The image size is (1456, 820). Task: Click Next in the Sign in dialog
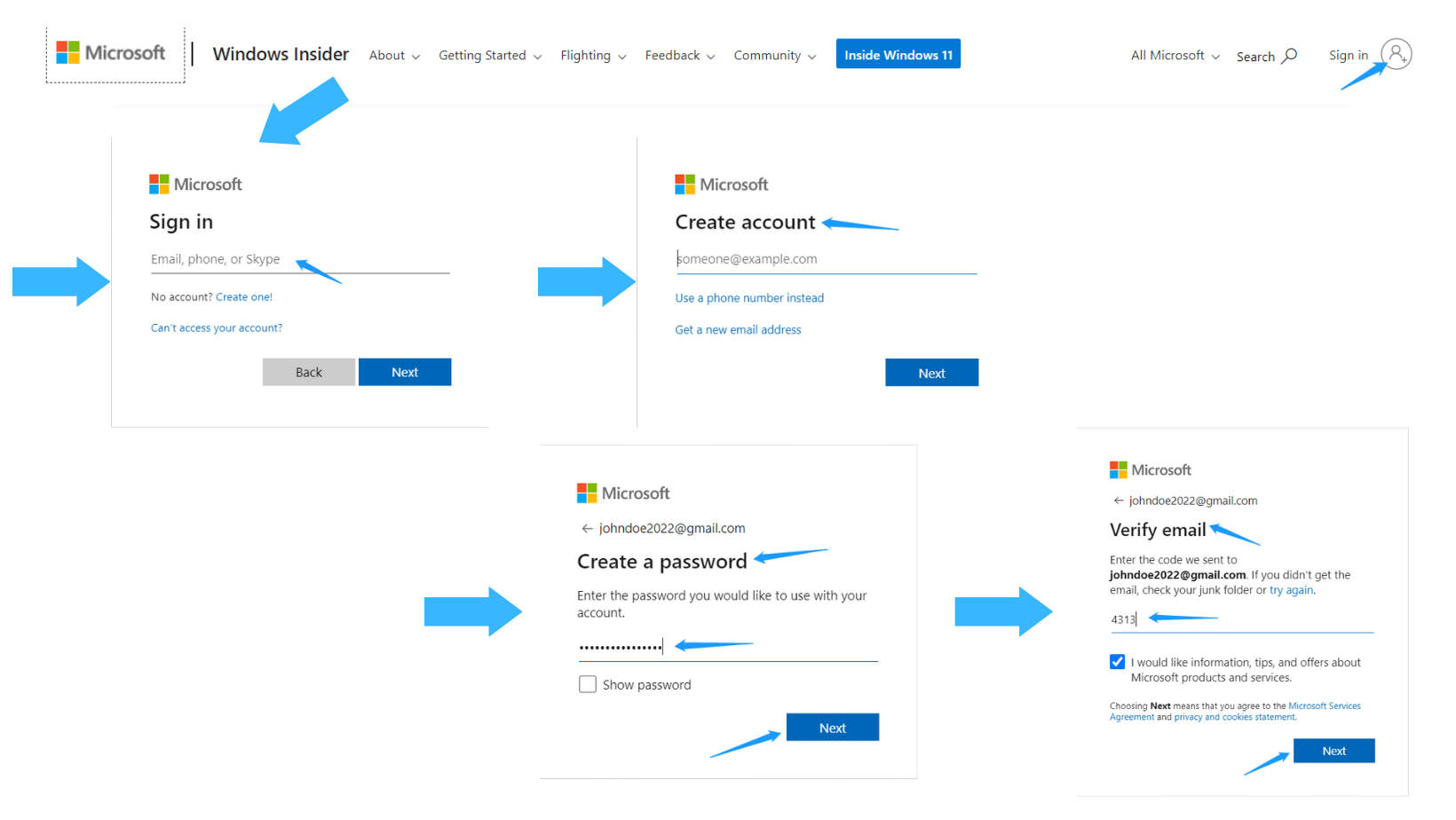click(405, 372)
